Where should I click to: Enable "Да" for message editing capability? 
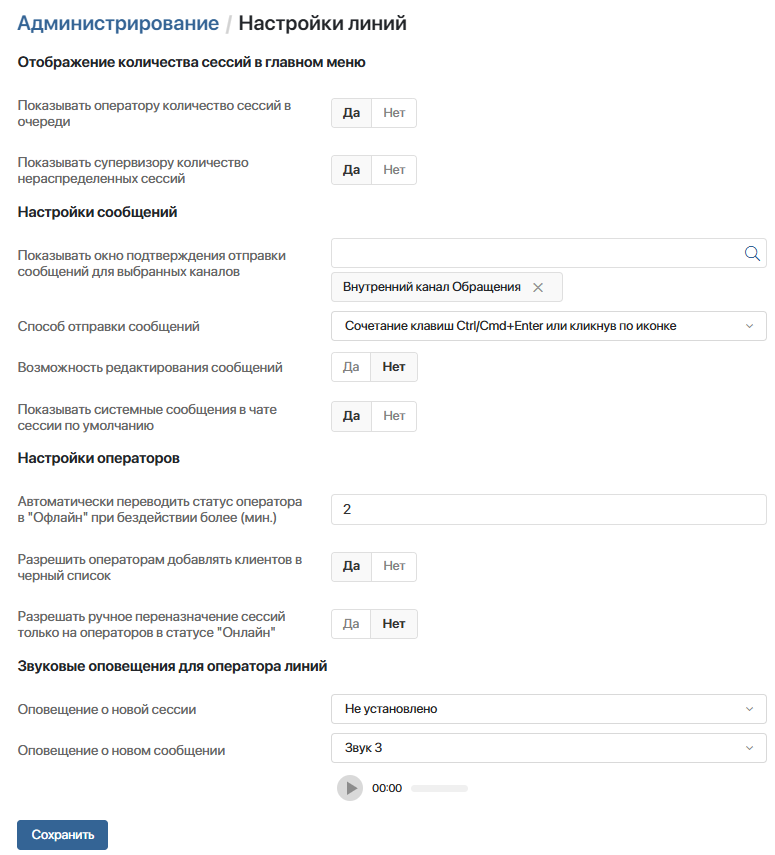click(x=350, y=367)
